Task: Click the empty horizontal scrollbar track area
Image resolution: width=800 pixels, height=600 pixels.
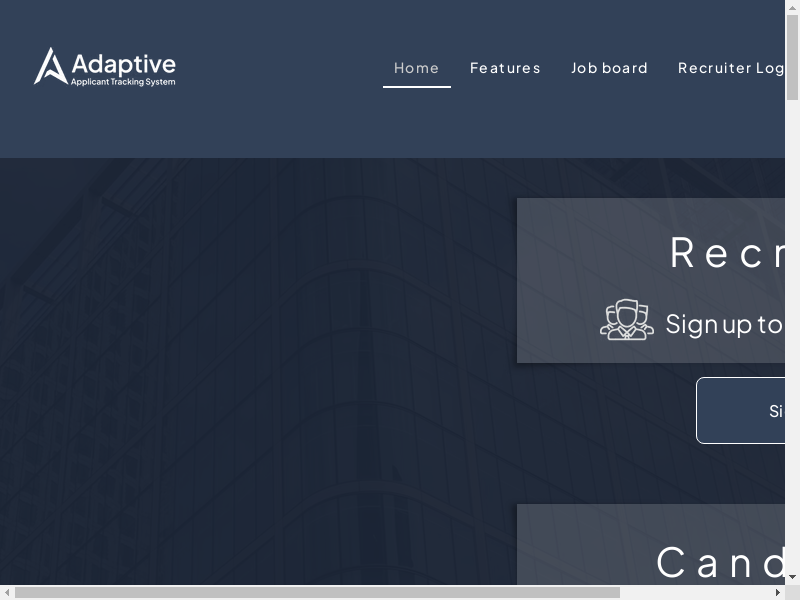Action: coord(700,592)
